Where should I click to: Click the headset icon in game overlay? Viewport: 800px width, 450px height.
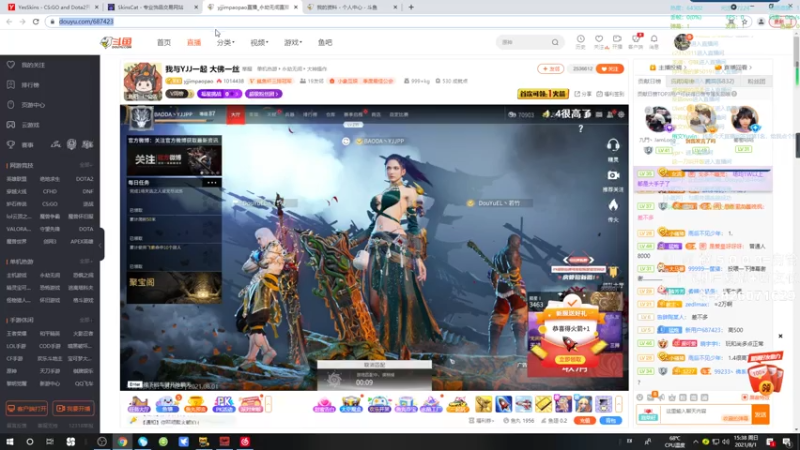point(613,145)
